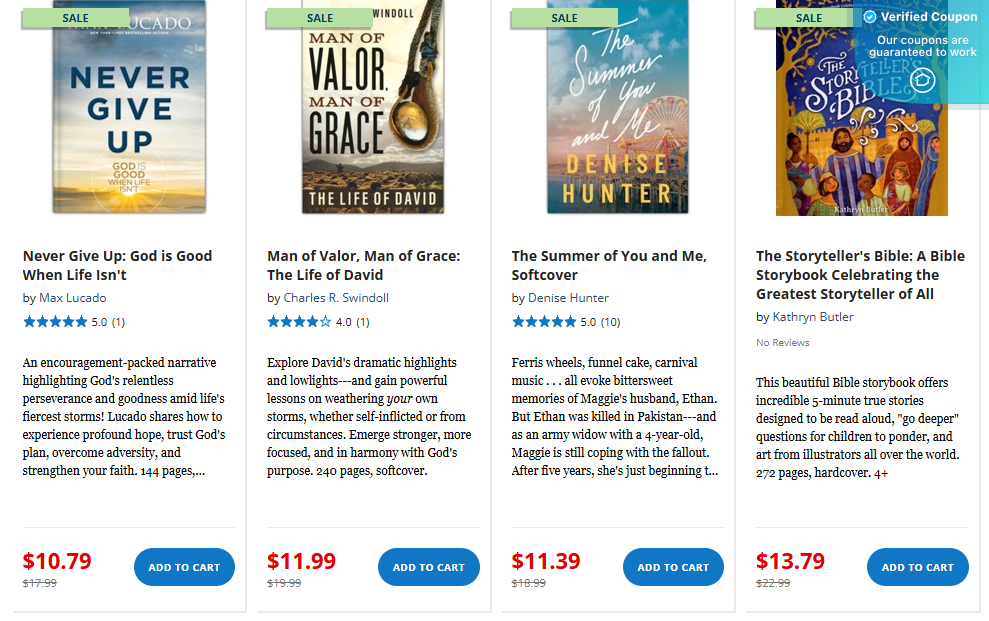Add Man of Valor, Man of Grace to cart
989x621 pixels.
pyautogui.click(x=428, y=567)
